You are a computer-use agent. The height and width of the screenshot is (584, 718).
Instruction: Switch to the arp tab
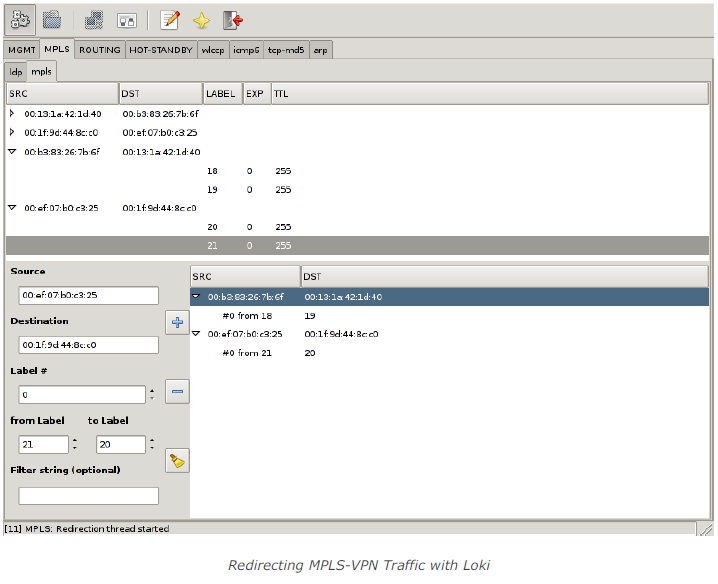coord(321,50)
